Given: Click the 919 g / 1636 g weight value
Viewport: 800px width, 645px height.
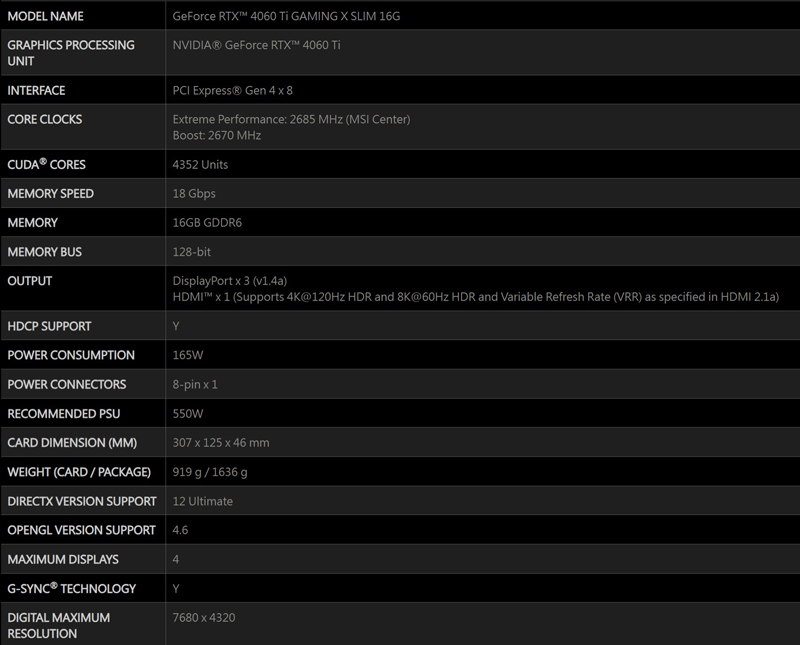Looking at the screenshot, I should (210, 472).
